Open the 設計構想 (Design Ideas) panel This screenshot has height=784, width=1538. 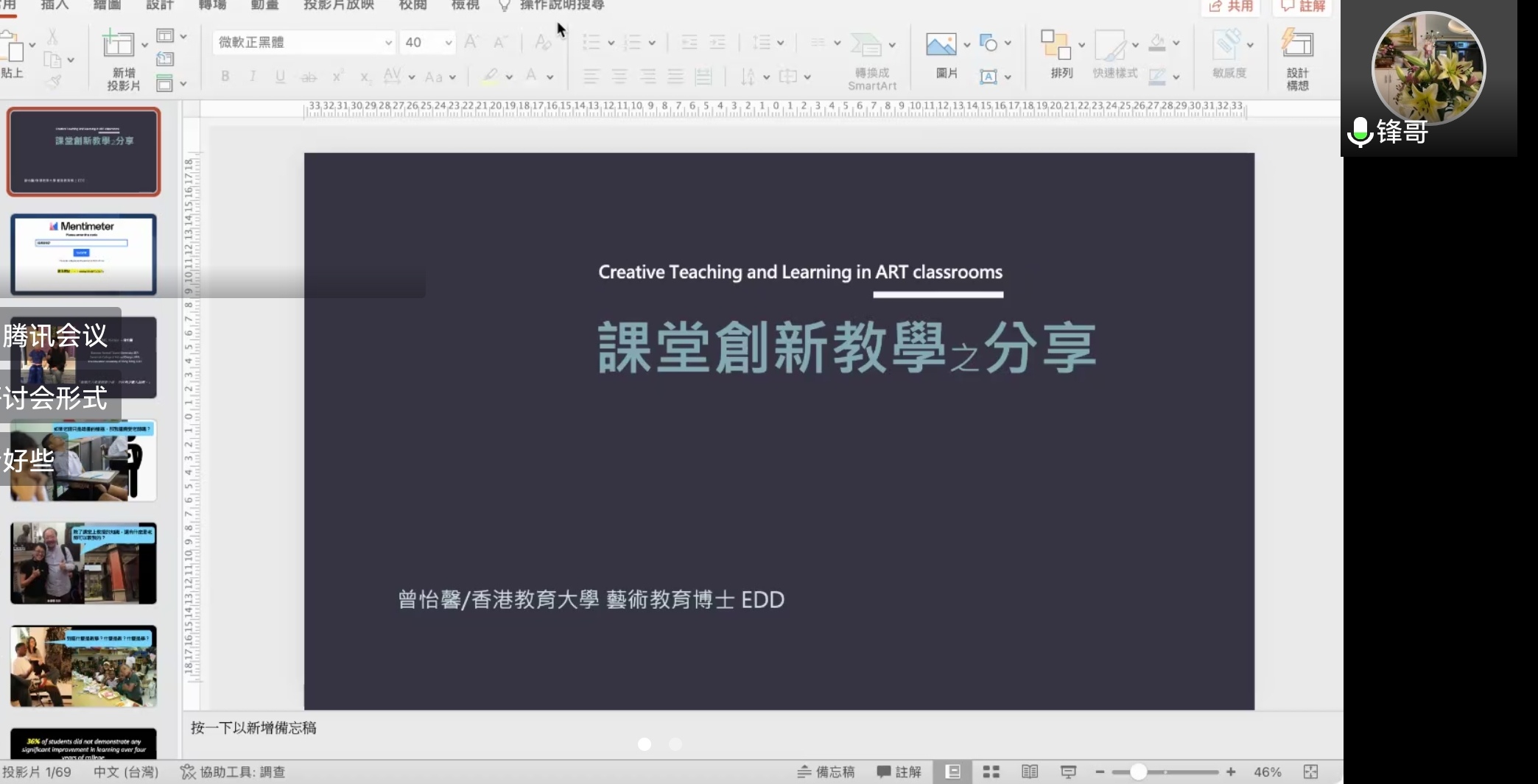tap(1297, 45)
